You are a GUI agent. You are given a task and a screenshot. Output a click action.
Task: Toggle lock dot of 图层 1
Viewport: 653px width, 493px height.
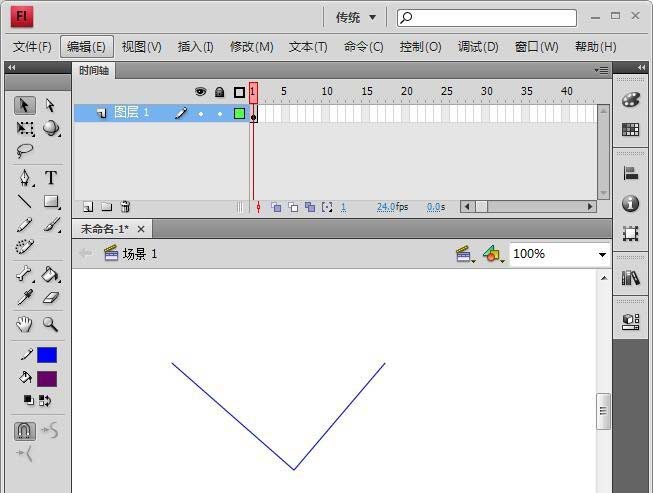220,114
